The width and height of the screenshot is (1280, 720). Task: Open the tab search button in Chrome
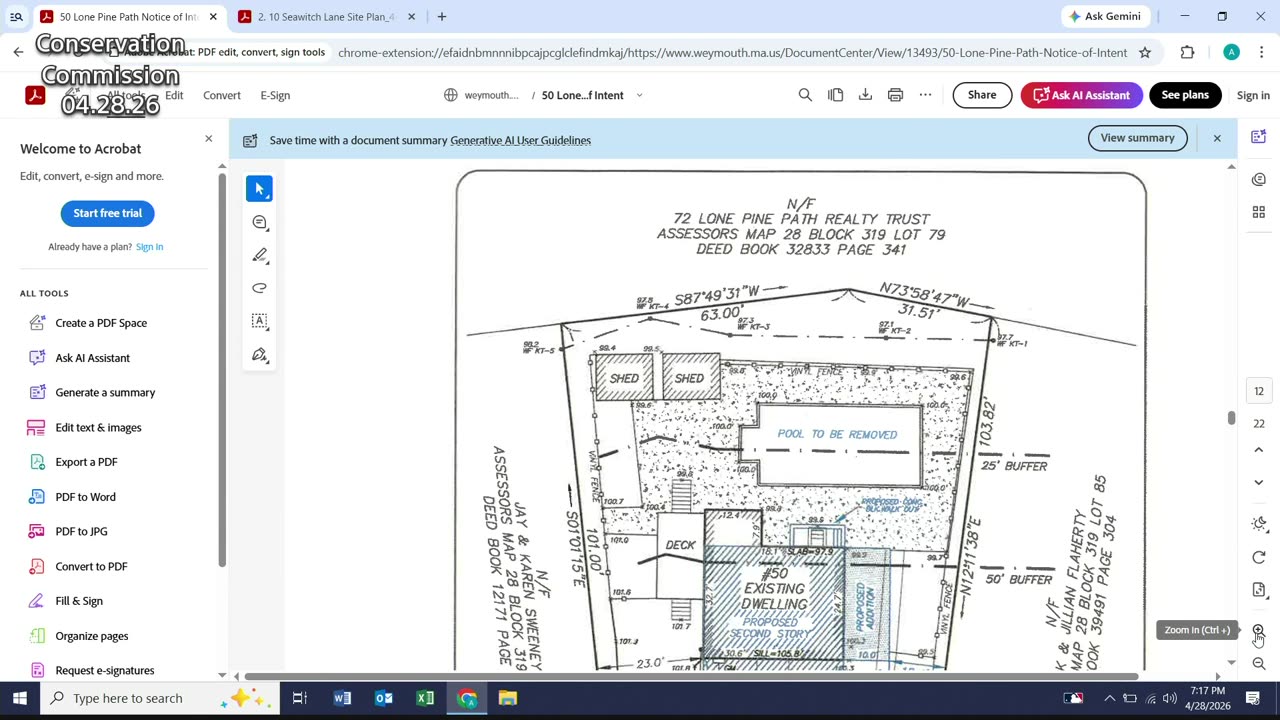(16, 17)
